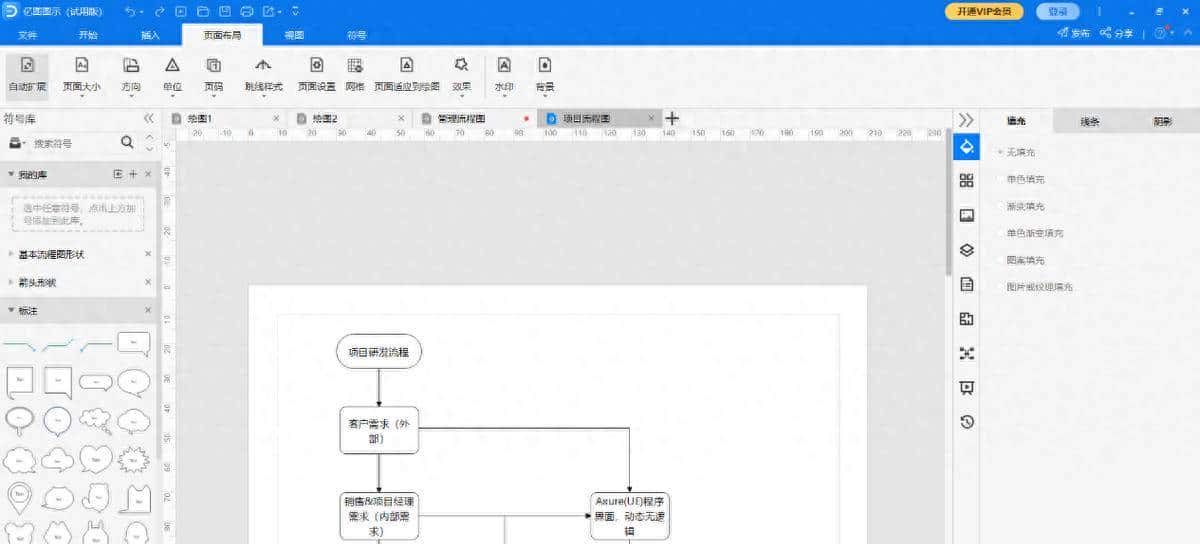This screenshot has height=544, width=1200.
Task: Open the Undo history dropdown arrow
Action: point(142,12)
